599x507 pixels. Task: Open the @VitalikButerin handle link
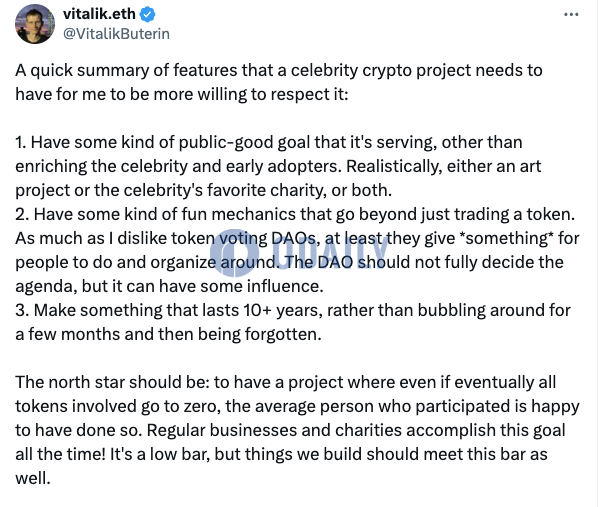click(116, 34)
